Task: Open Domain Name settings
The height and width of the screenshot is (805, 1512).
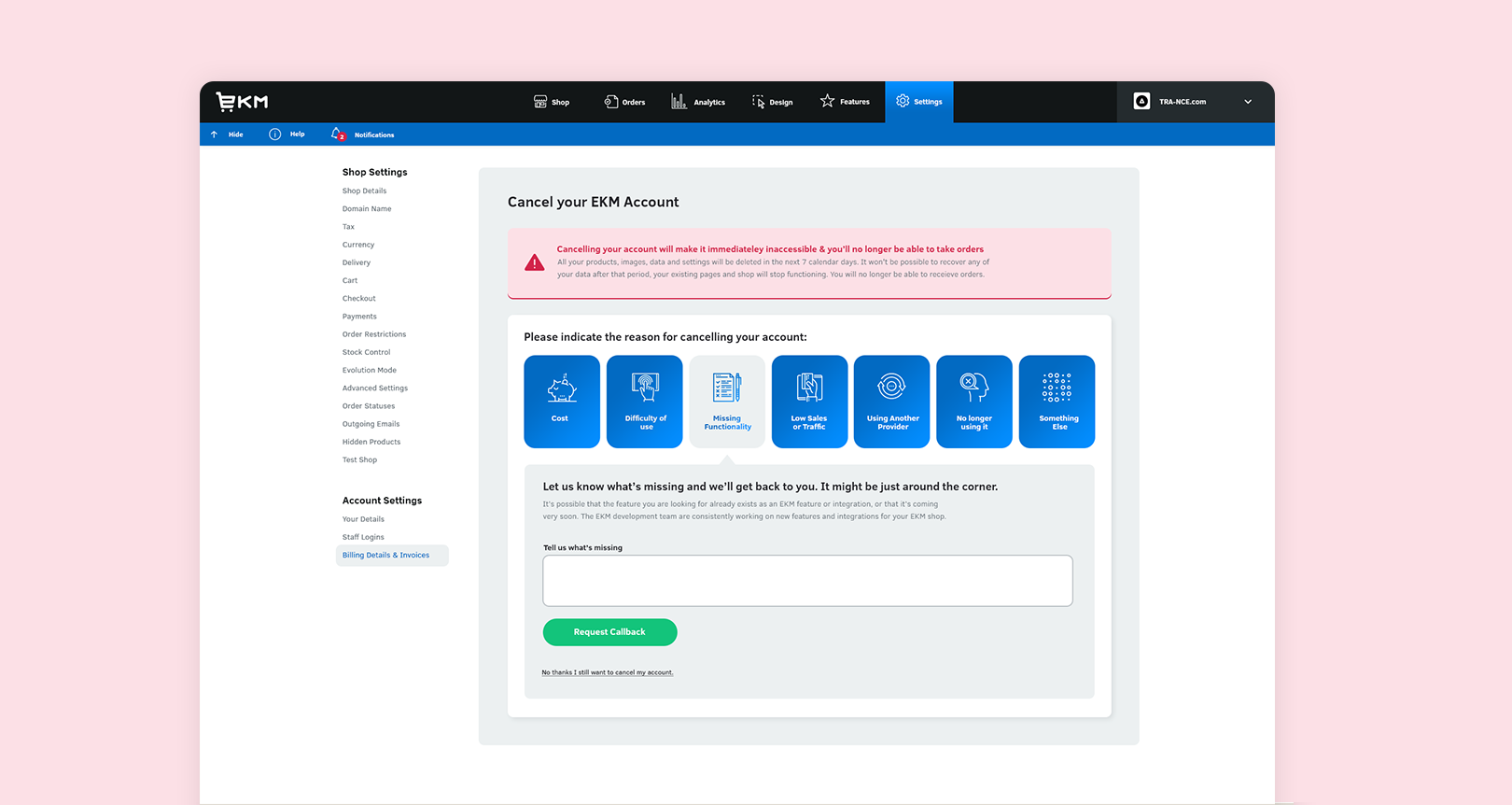Action: 367,209
